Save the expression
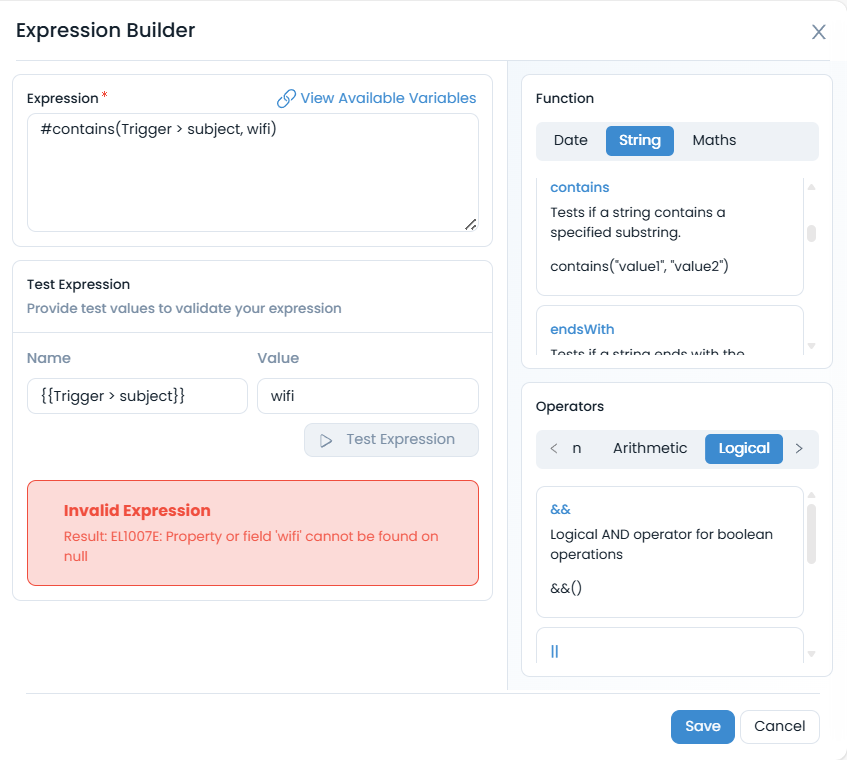Screen dimensions: 847x760 click(702, 727)
